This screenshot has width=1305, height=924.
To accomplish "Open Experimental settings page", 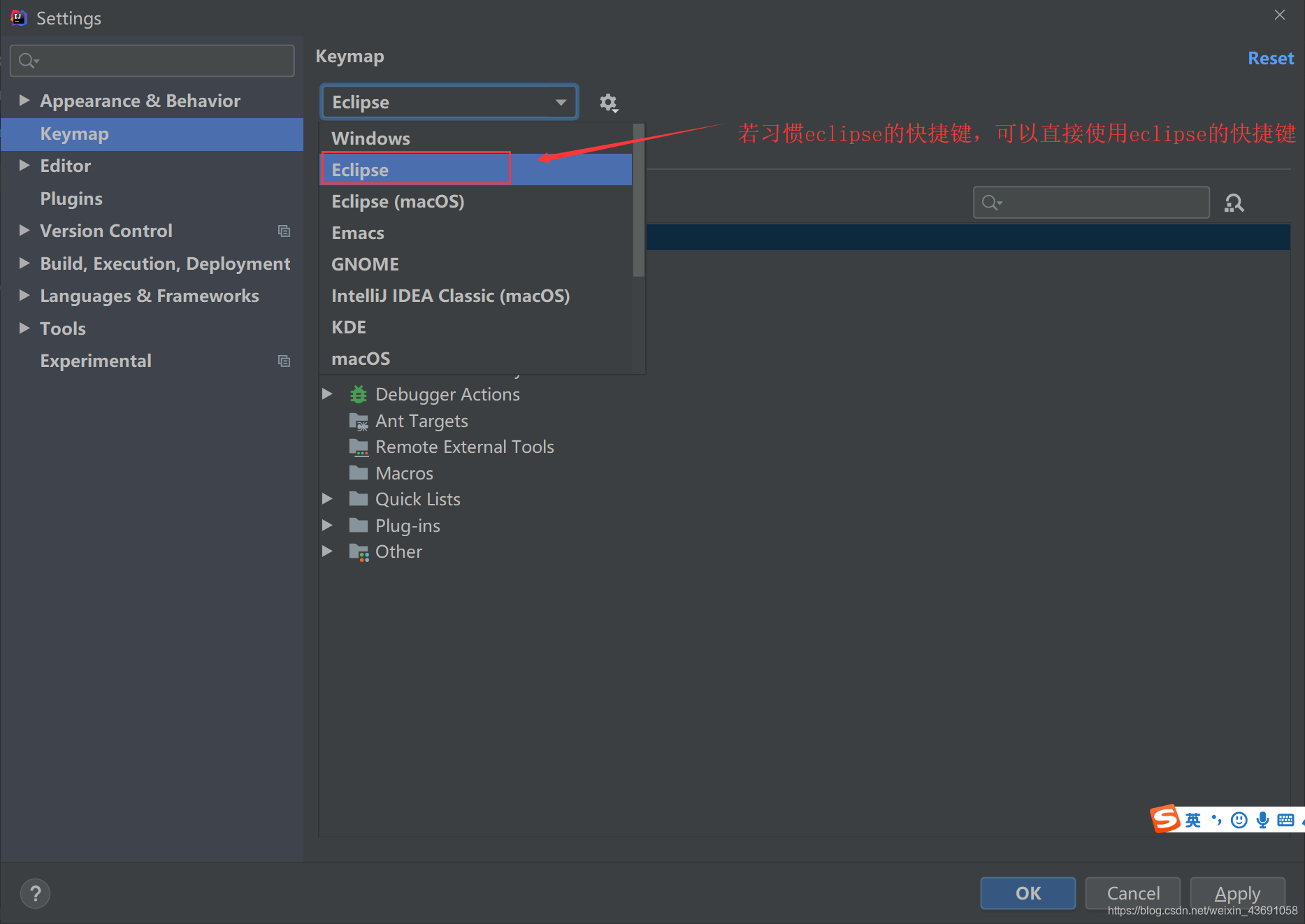I will (152, 361).
